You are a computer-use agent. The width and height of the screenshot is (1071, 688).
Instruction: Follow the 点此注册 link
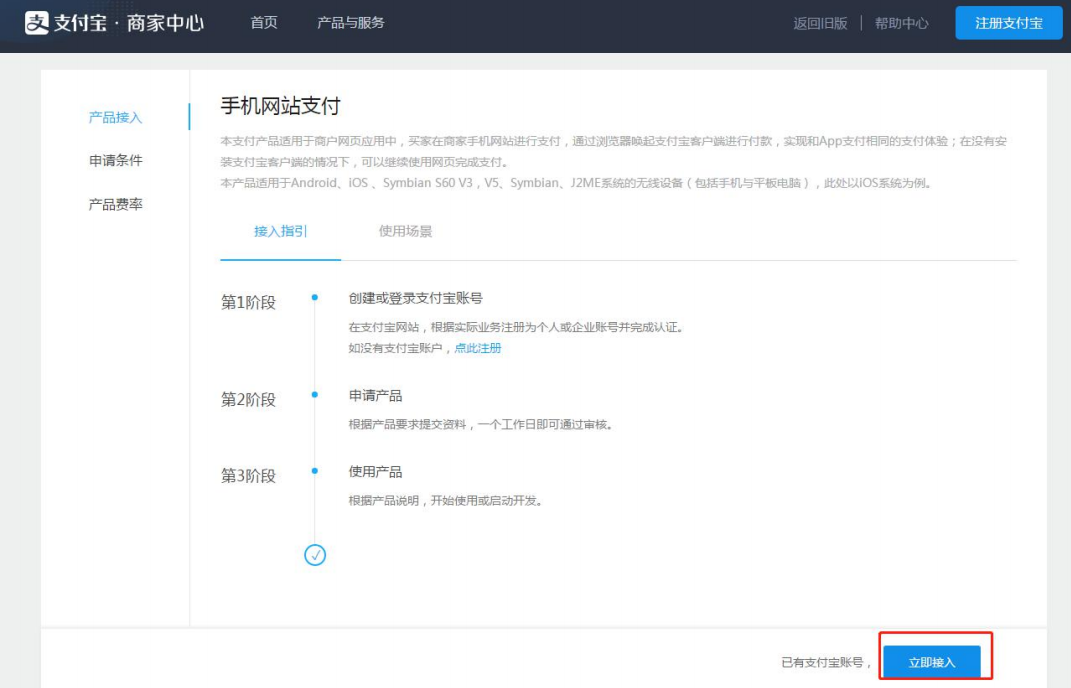coord(478,348)
